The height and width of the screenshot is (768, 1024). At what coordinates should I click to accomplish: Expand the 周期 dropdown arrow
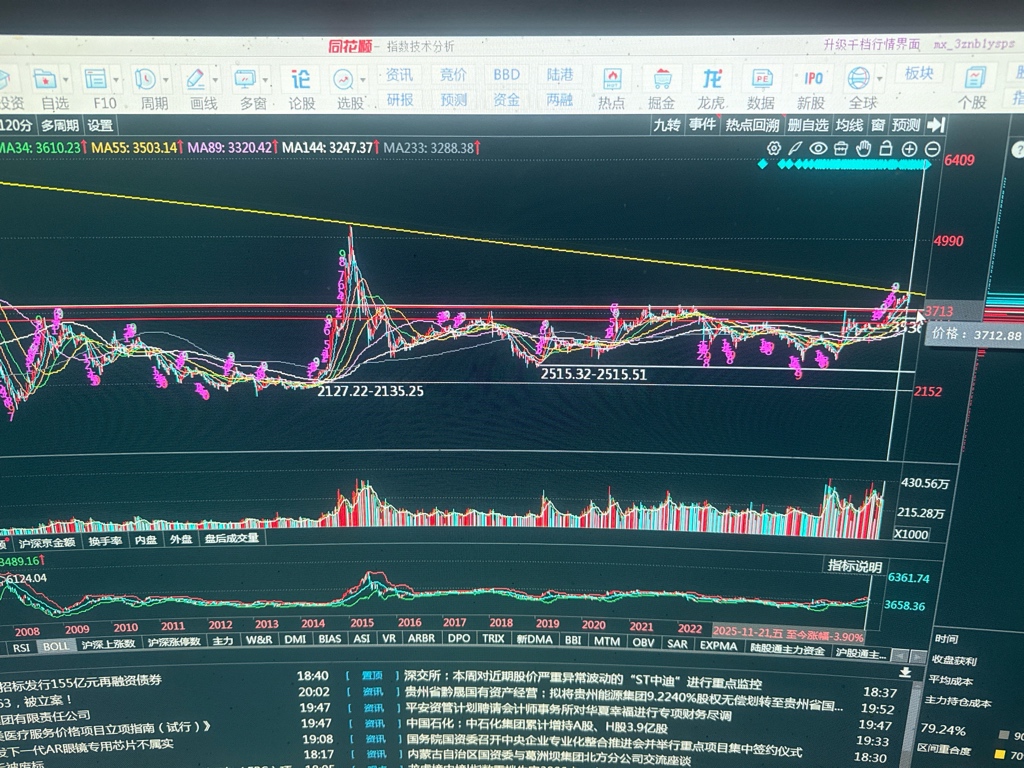pos(166,80)
